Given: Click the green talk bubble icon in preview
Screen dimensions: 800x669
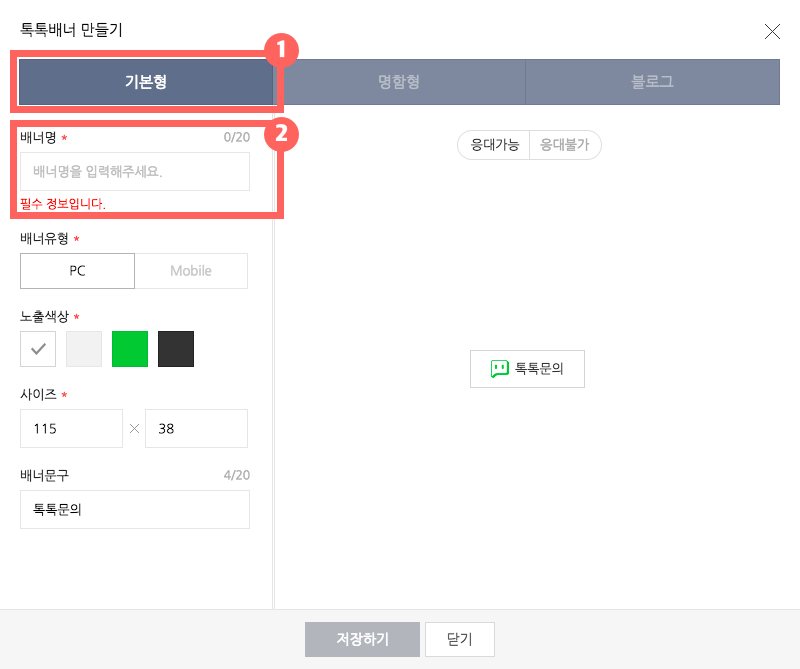Looking at the screenshot, I should click(x=500, y=369).
